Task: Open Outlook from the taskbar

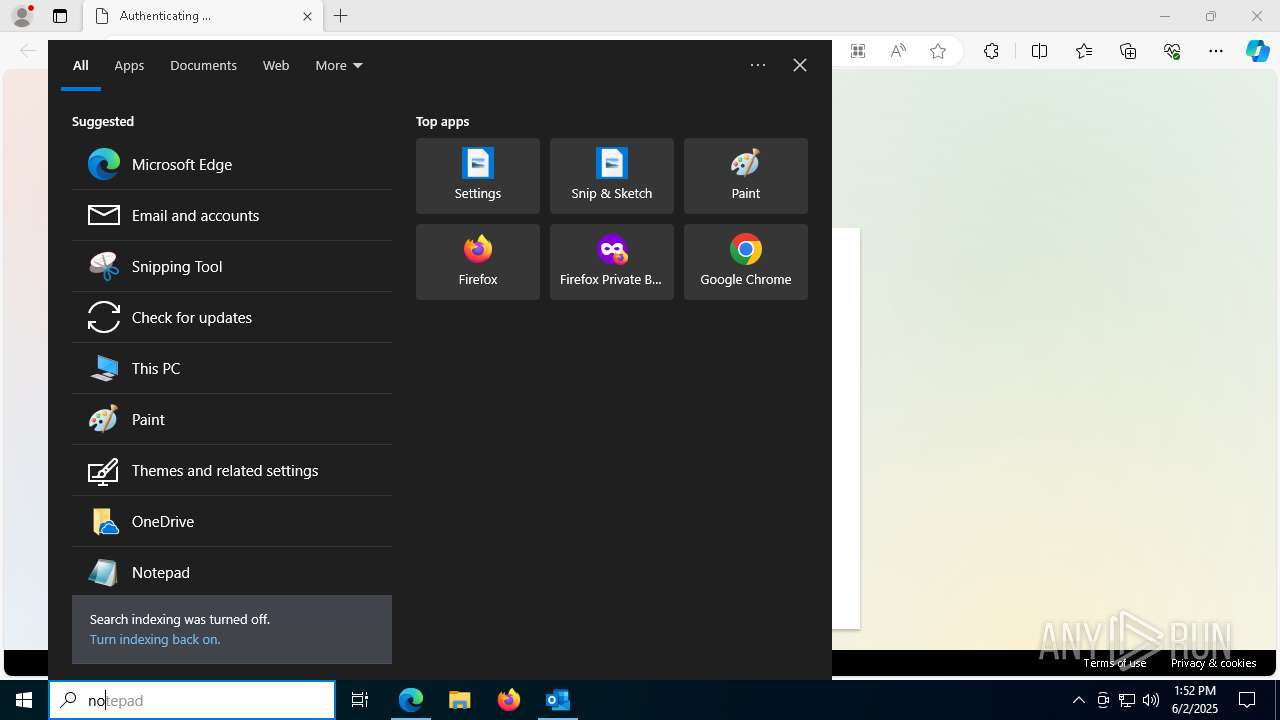Action: [558, 700]
